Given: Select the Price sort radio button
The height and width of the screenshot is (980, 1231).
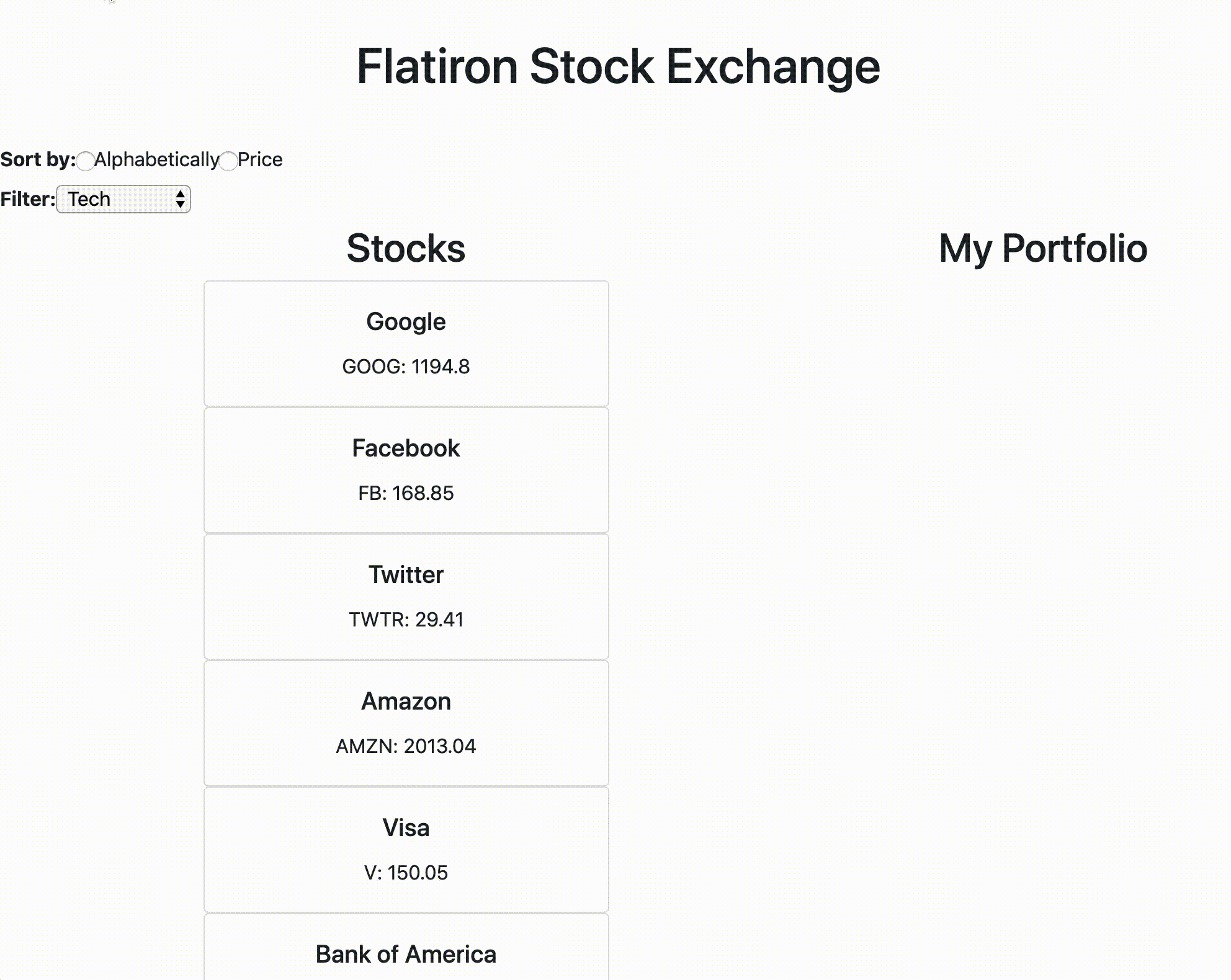Looking at the screenshot, I should click(228, 161).
